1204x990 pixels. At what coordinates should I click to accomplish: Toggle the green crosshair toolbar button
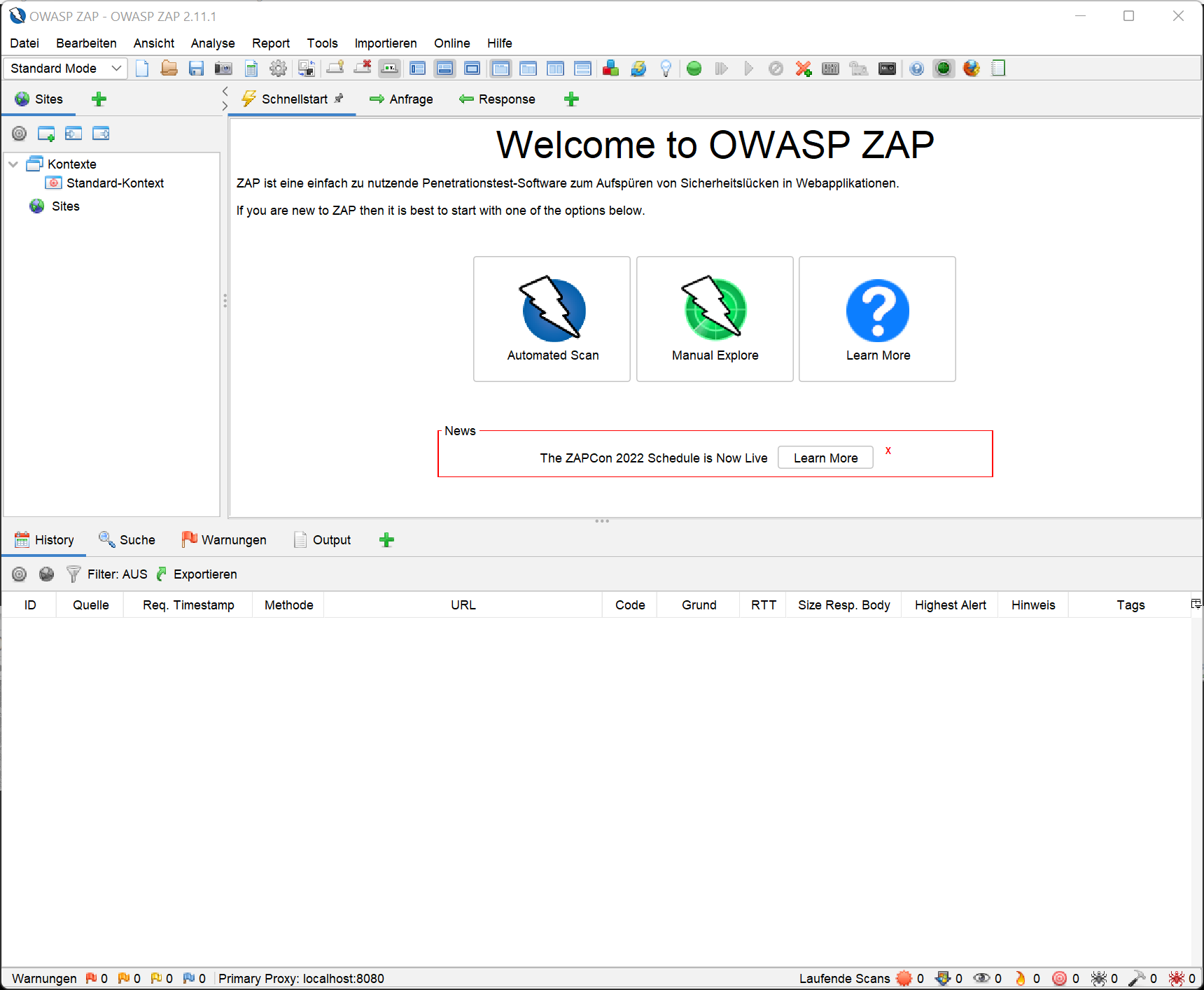pyautogui.click(x=944, y=69)
